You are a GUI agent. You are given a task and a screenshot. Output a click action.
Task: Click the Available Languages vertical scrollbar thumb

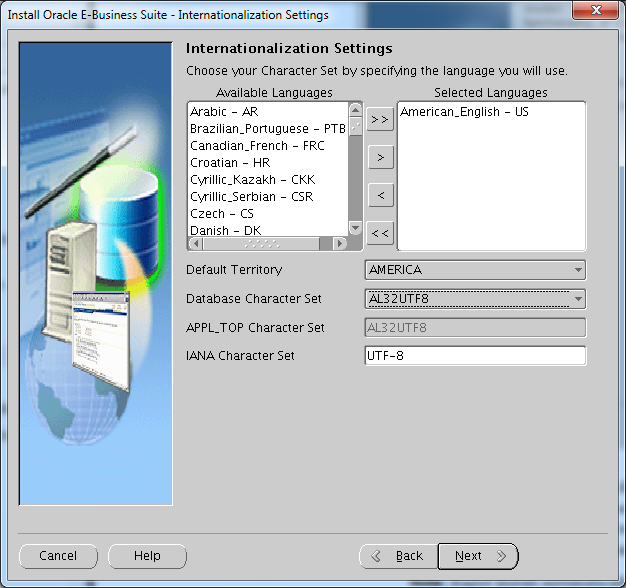355,127
